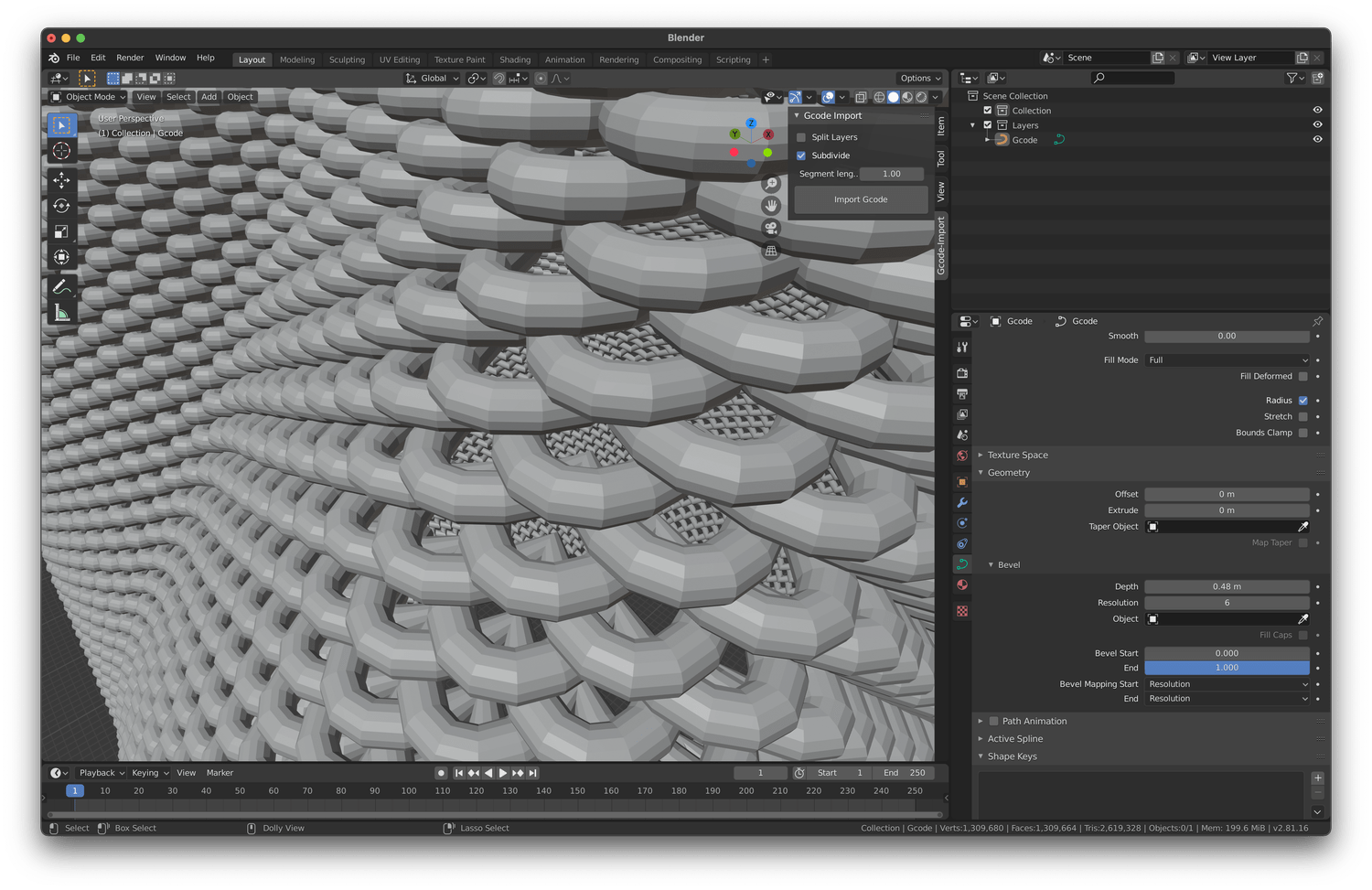Toggle the camera view icon in viewport
1372x890 pixels.
click(x=771, y=228)
